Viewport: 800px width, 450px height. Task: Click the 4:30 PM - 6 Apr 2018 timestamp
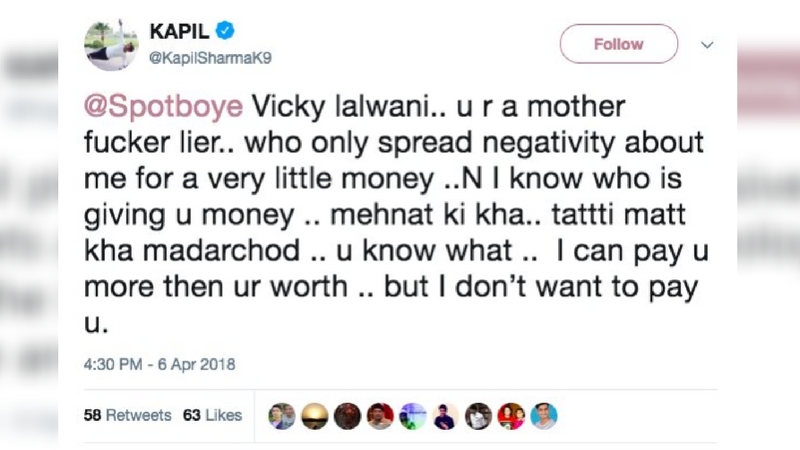coord(159,365)
